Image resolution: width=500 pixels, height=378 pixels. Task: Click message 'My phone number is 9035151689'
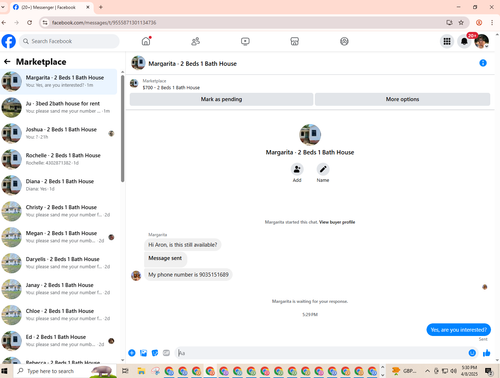pyautogui.click(x=188, y=275)
